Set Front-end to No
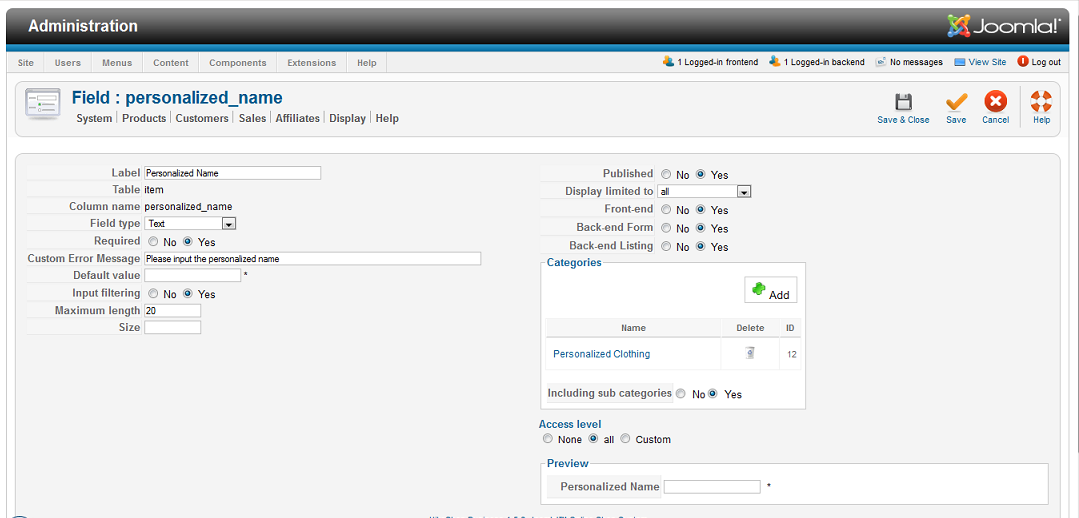Image resolution: width=1079 pixels, height=518 pixels. coord(666,209)
